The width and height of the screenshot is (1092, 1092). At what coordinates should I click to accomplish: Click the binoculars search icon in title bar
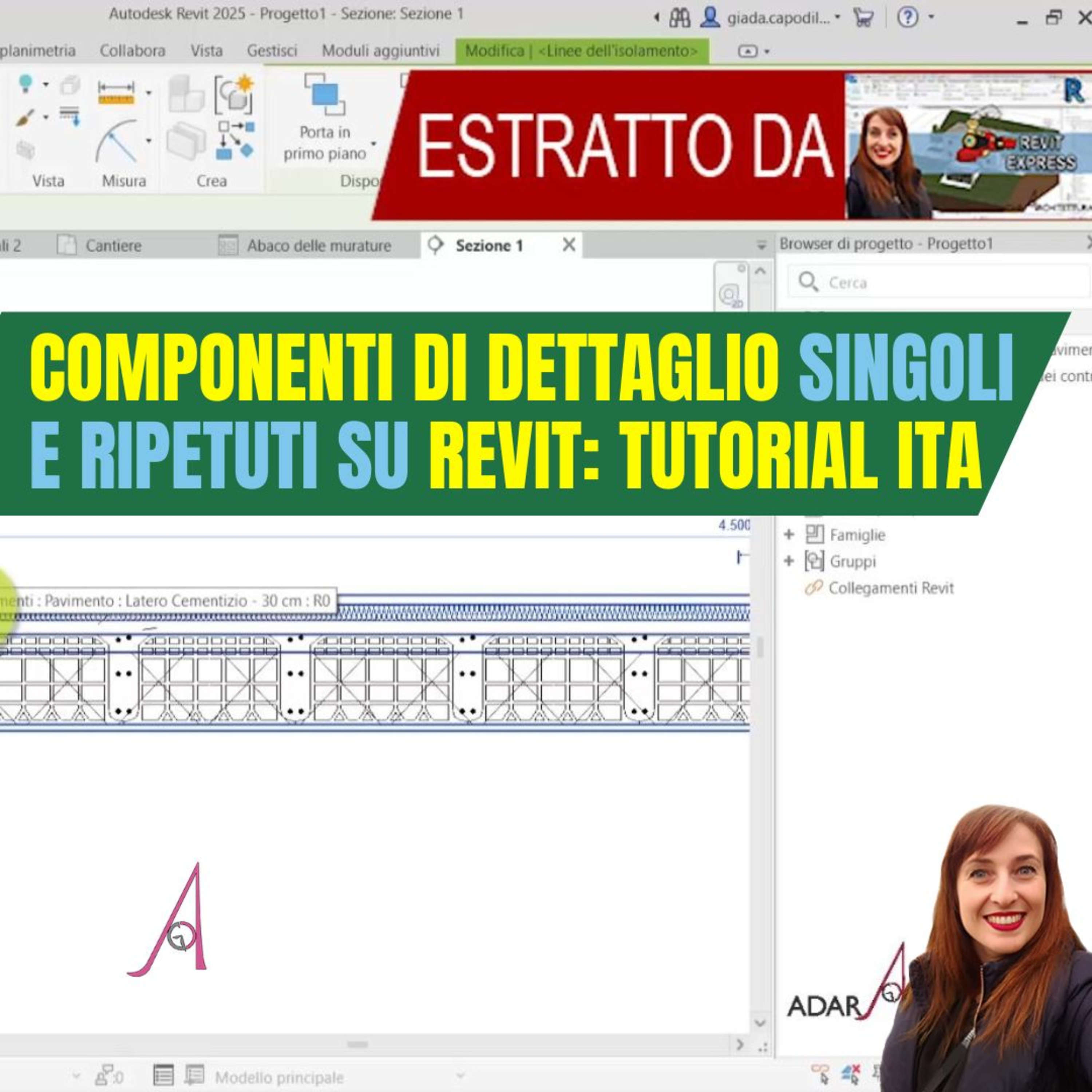tap(679, 18)
